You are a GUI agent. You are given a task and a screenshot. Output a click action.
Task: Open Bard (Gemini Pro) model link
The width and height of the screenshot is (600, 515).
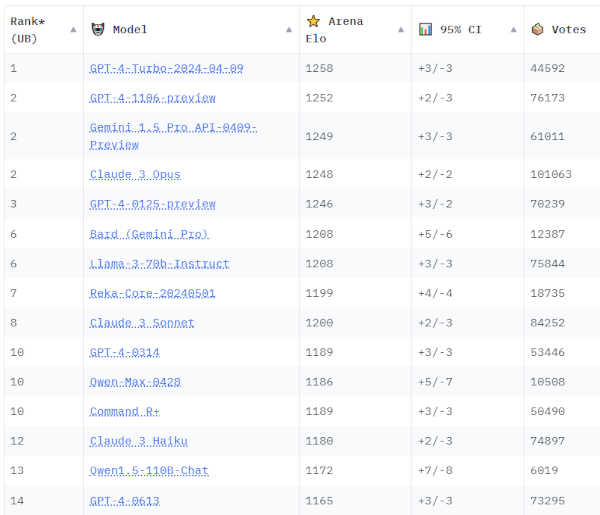click(x=149, y=234)
